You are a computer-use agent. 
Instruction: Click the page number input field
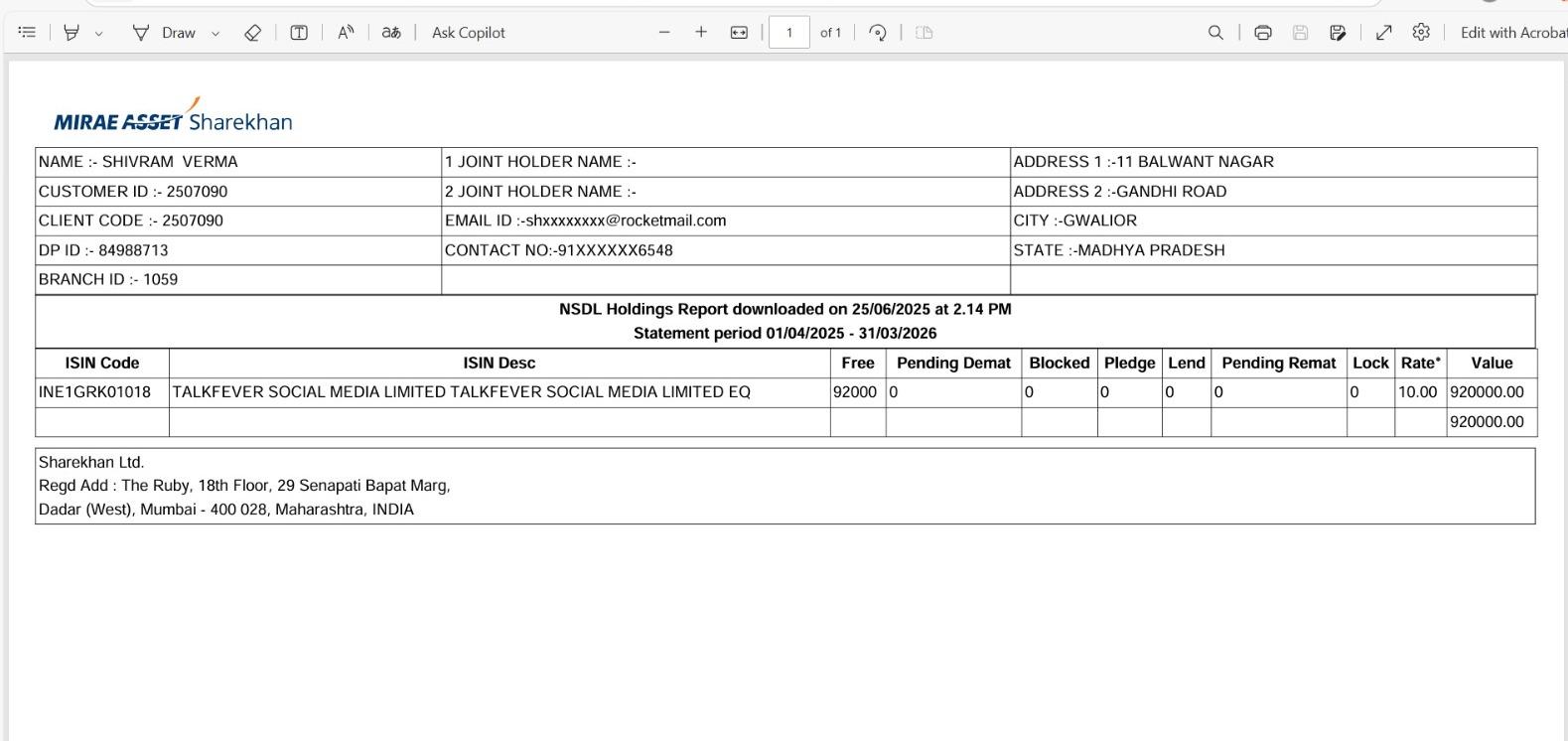[789, 33]
